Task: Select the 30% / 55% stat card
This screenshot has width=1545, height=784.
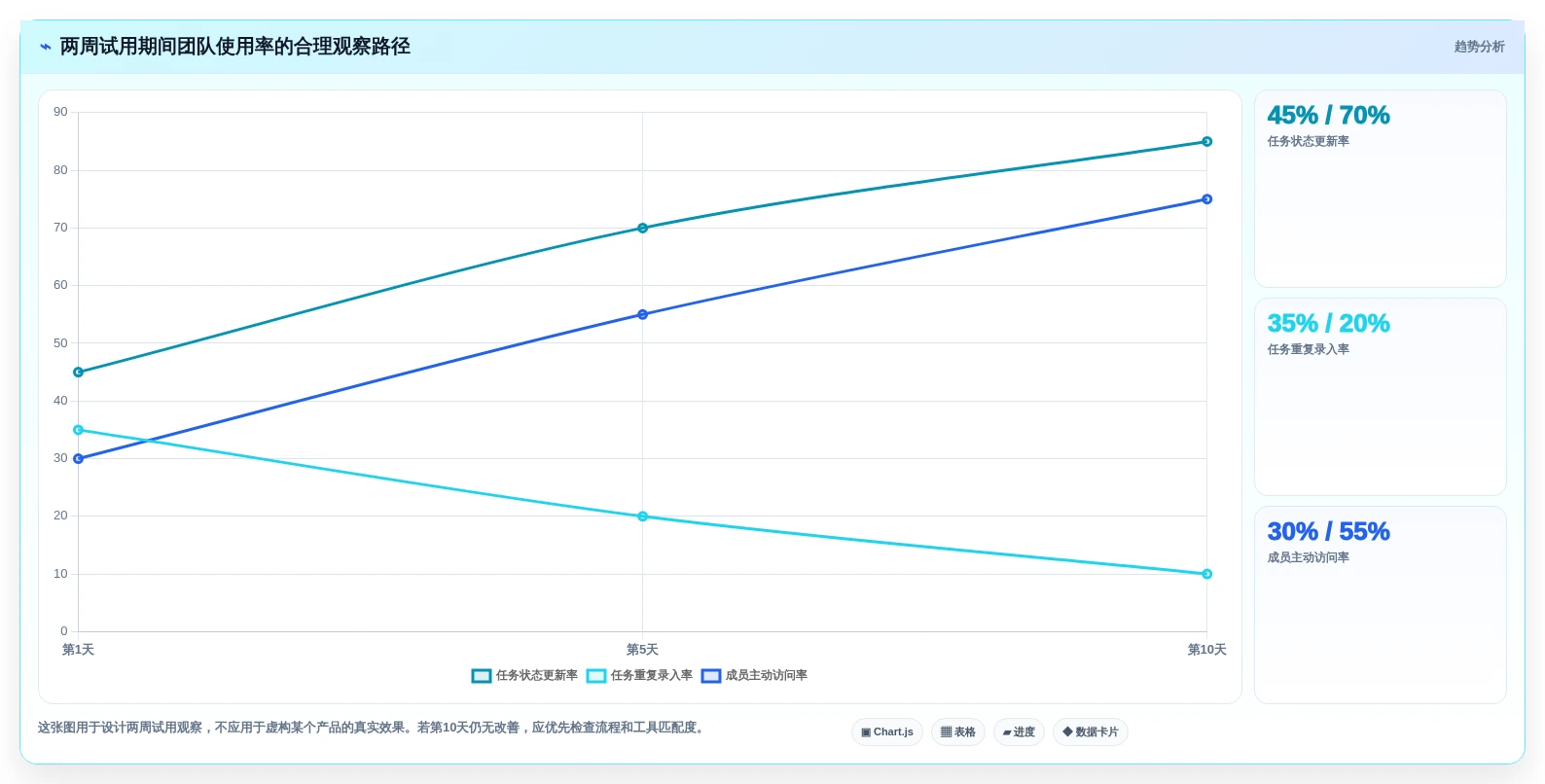Action: pyautogui.click(x=1381, y=605)
